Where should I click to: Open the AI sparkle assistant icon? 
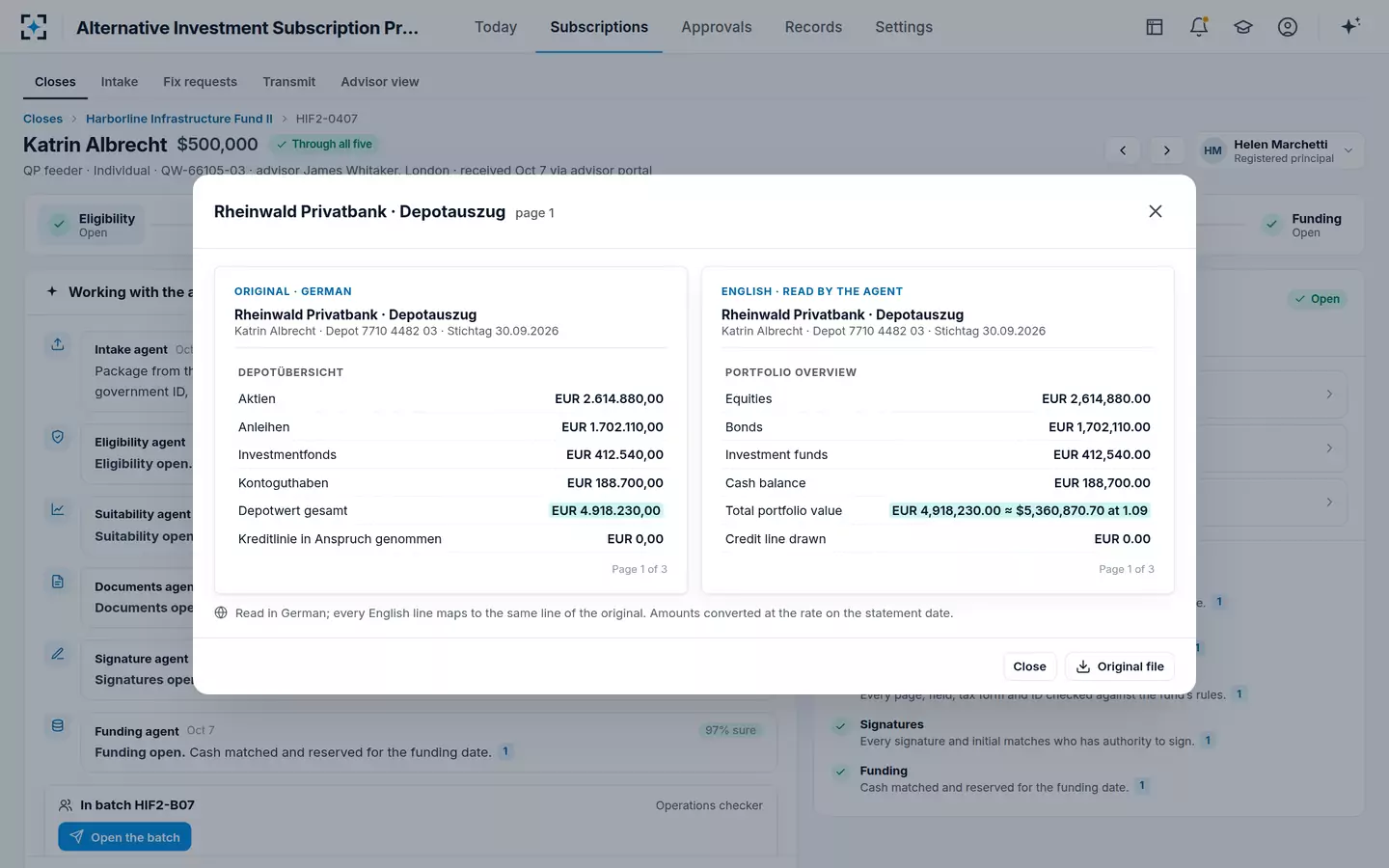(x=1350, y=26)
